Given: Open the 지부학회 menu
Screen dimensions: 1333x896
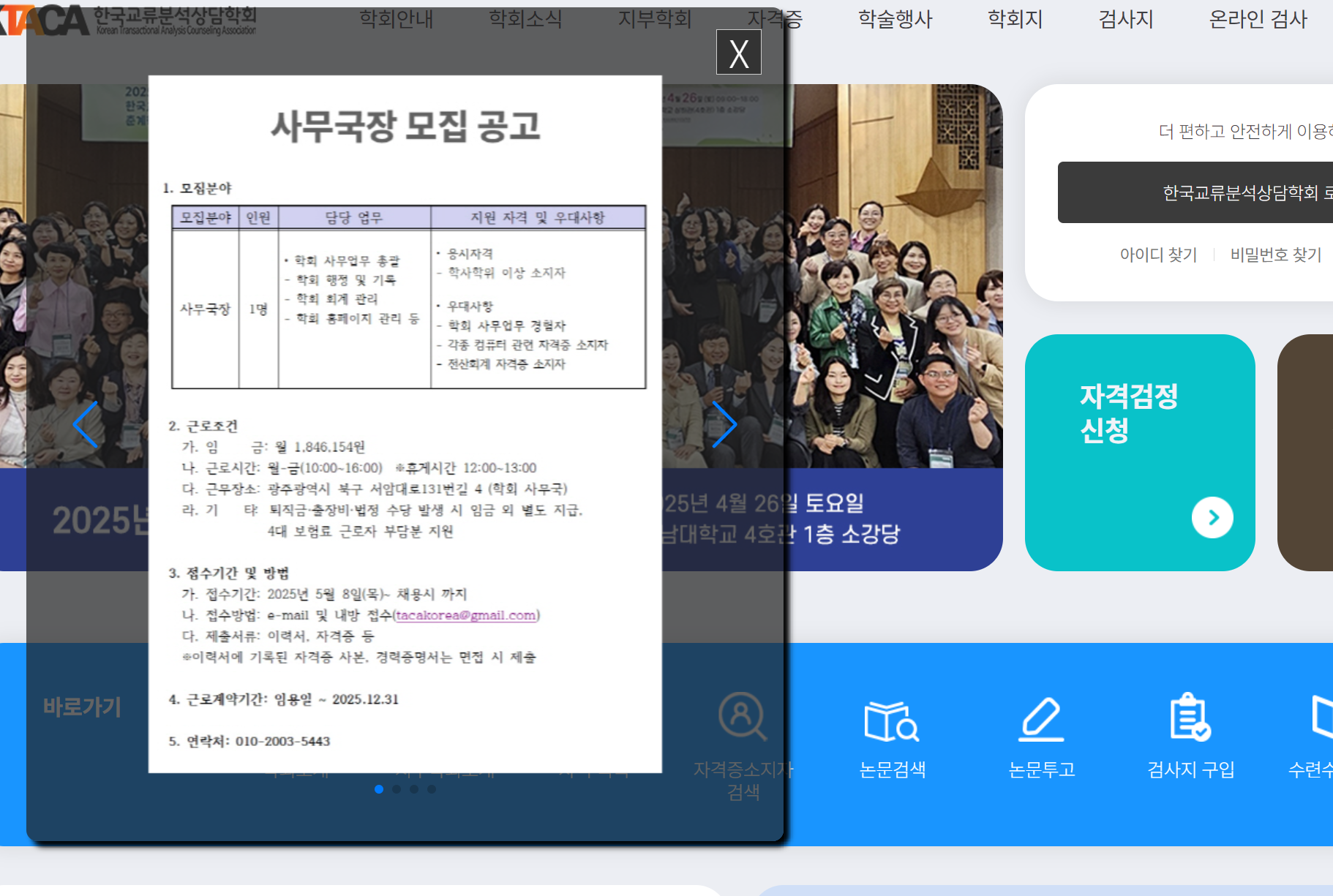Looking at the screenshot, I should [655, 19].
